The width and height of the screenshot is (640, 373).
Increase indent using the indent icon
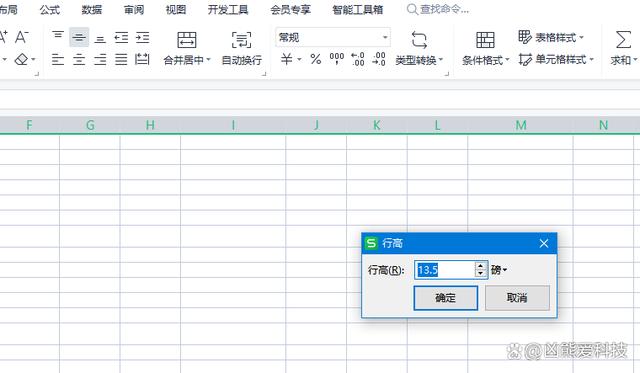(x=142, y=38)
